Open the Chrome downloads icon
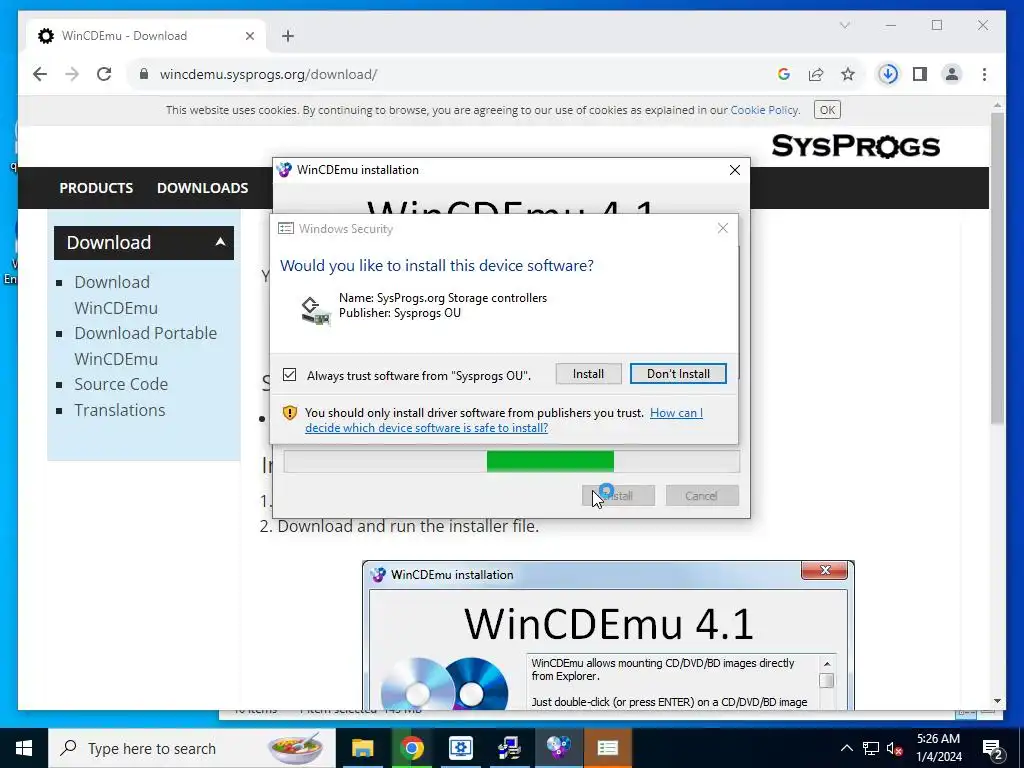This screenshot has width=1024, height=768. click(888, 74)
